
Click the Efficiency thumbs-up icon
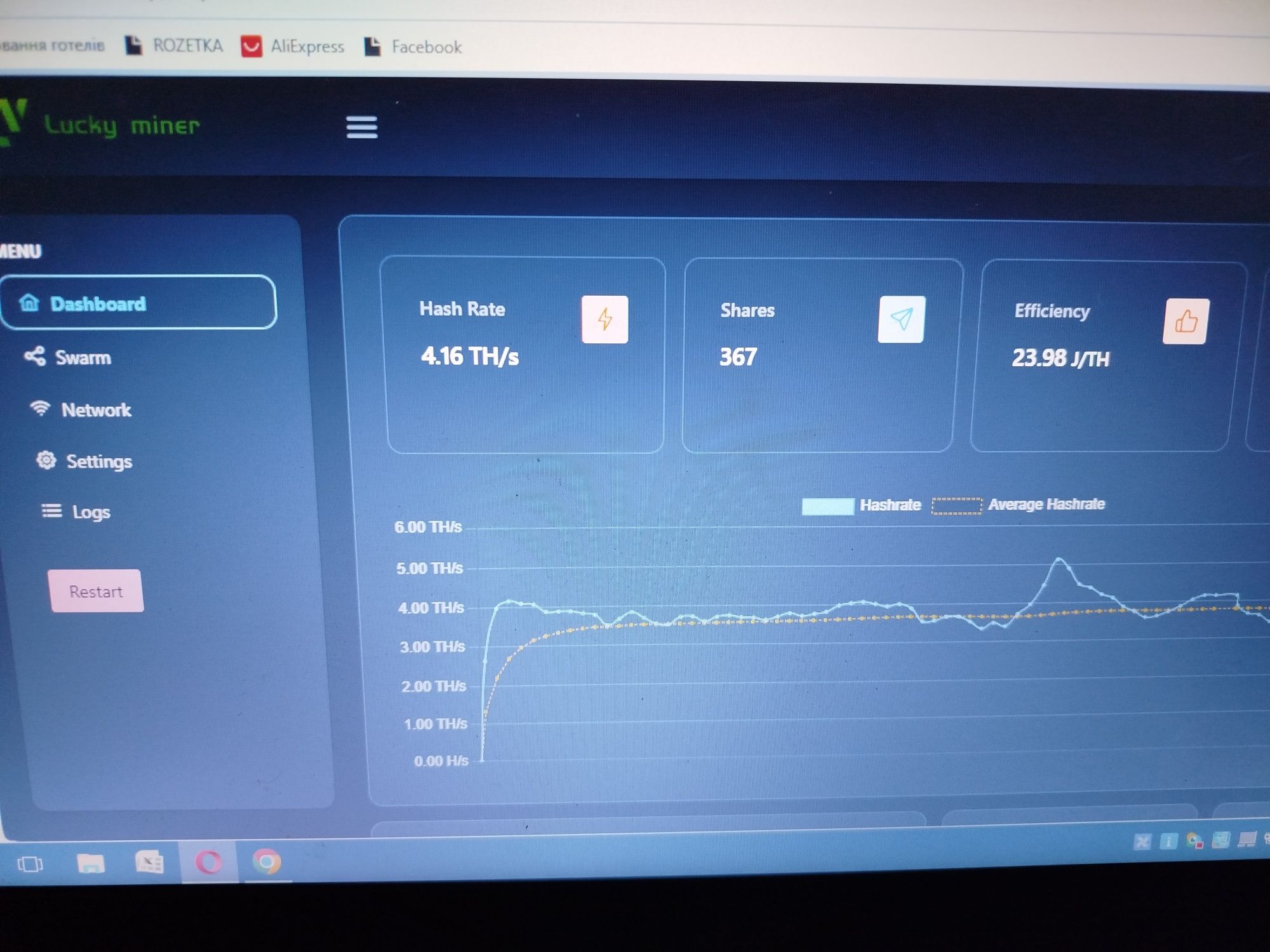point(1186,321)
